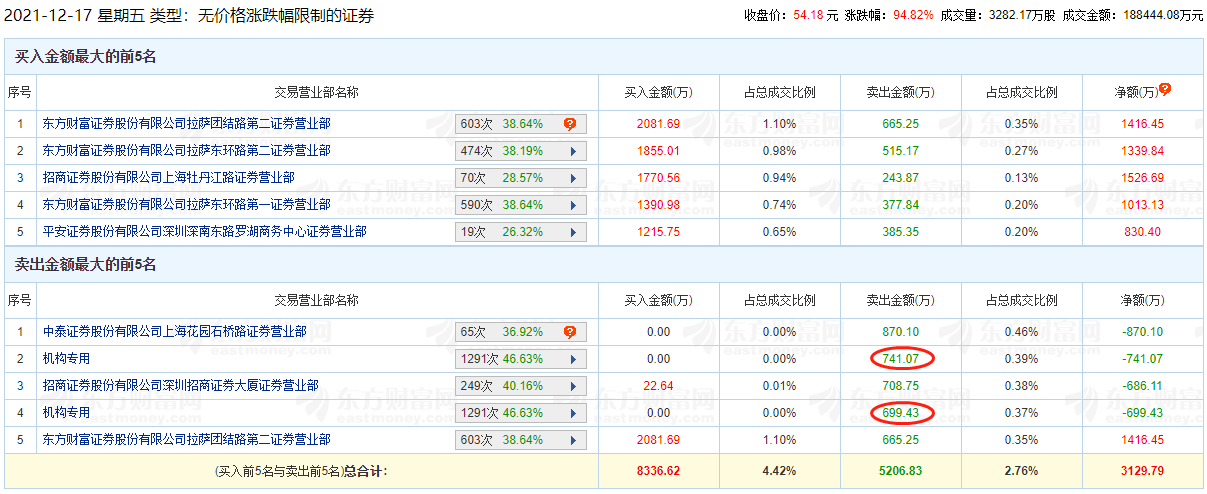Click the question icon in the 65次 36.92% box
Image resolution: width=1207 pixels, height=494 pixels.
(570, 332)
